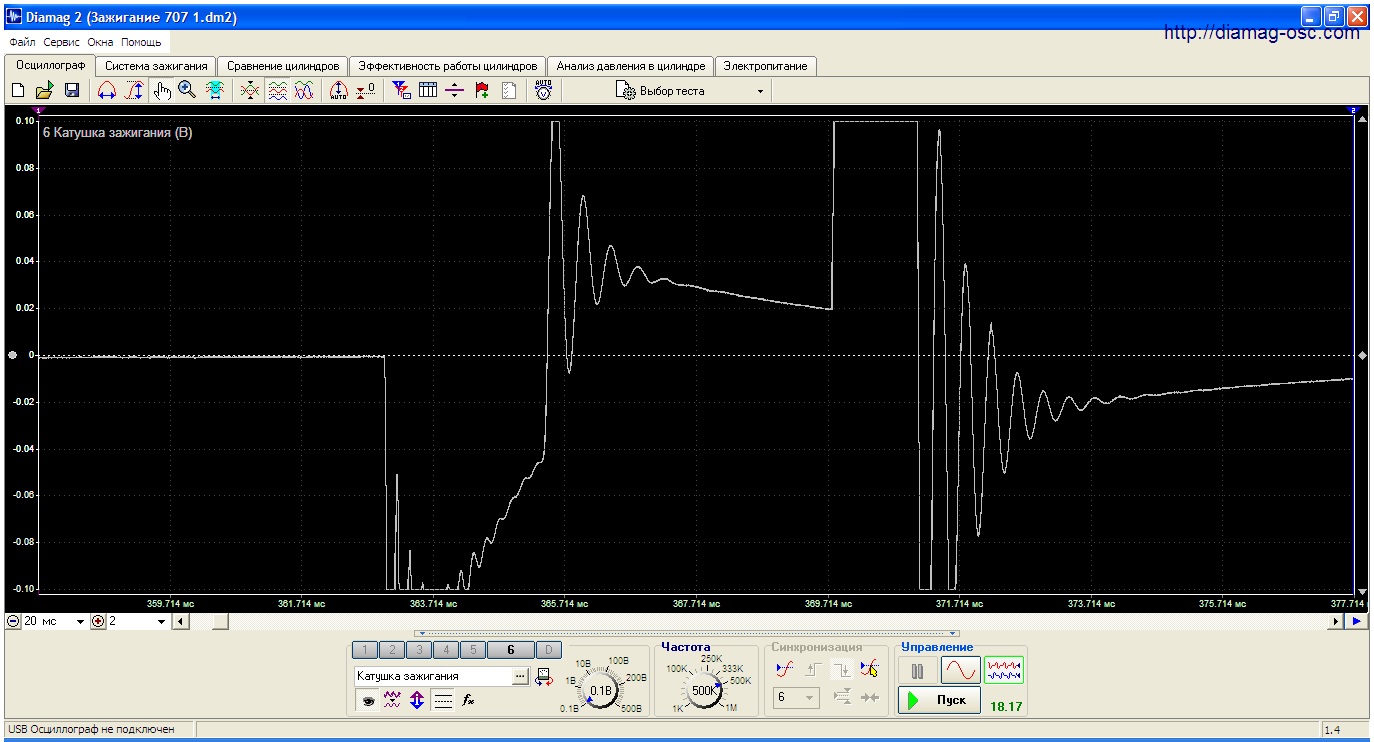Click the red-green crossed waveform overlay icon
The height and width of the screenshot is (742, 1374).
(250, 90)
